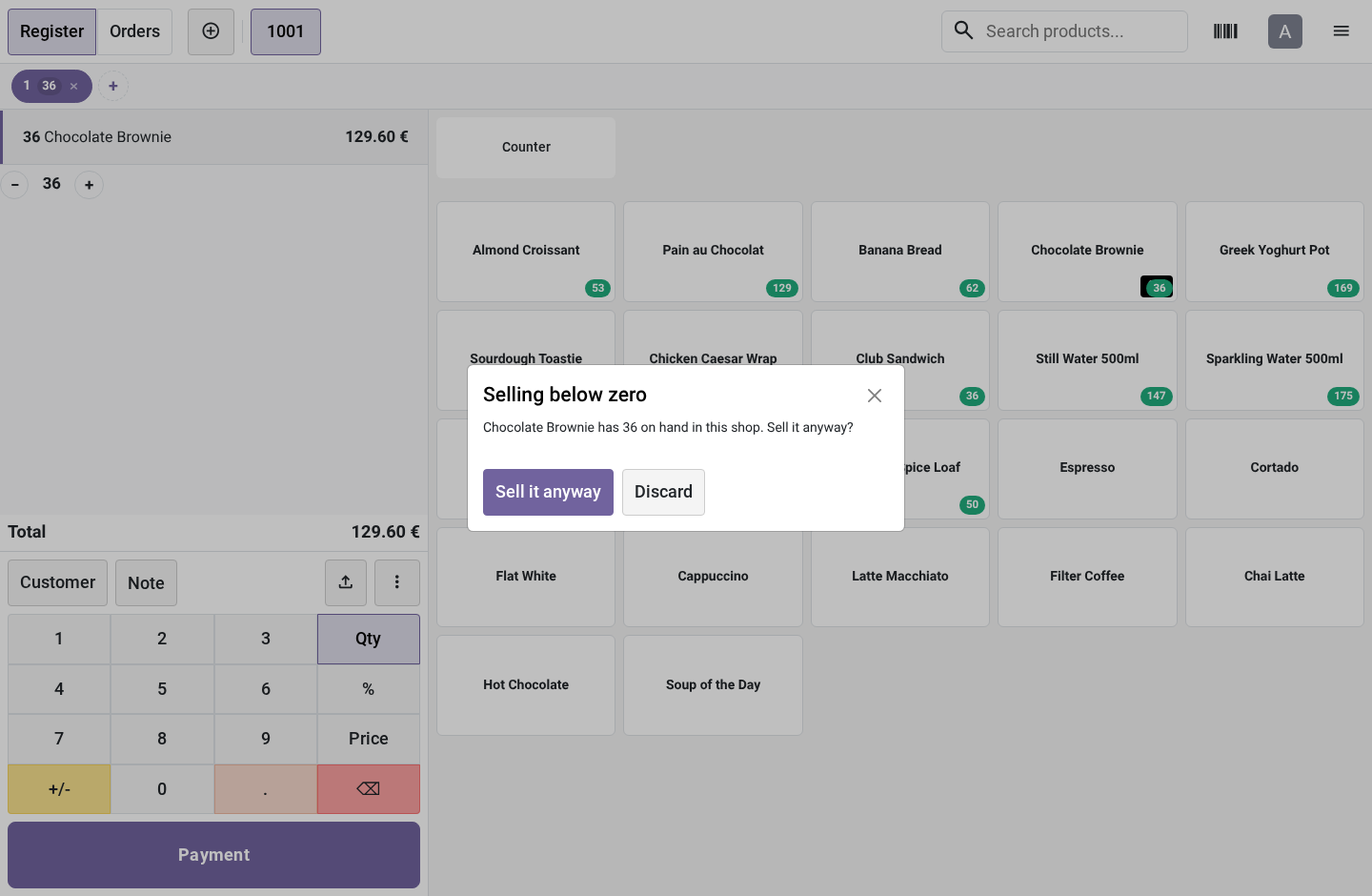This screenshot has height=896, width=1372.
Task: Decrease brownie quantity with minus button
Action: pos(14,185)
